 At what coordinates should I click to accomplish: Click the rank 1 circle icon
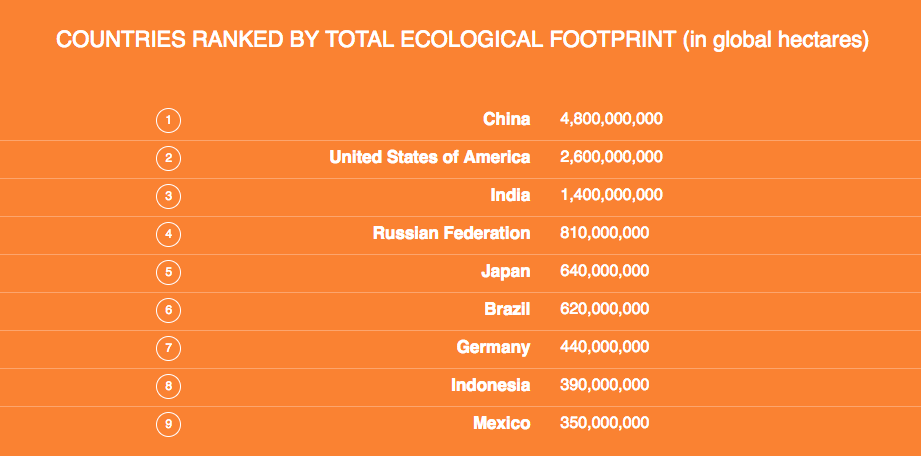click(169, 120)
